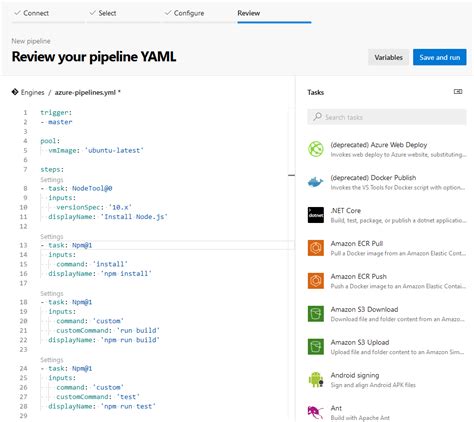Open Settings above the npm install task

tap(52, 236)
